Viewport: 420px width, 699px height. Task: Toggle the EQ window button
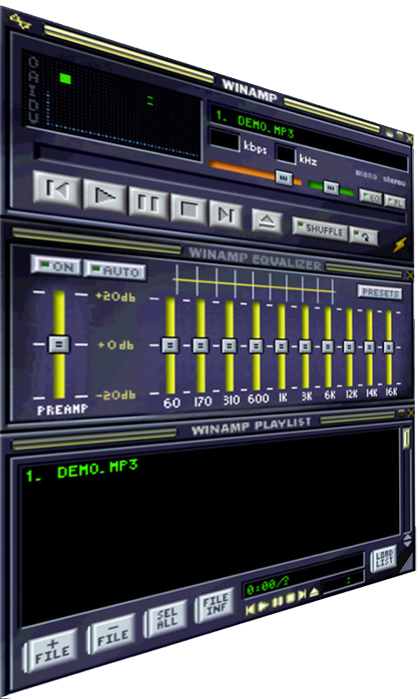click(371, 197)
